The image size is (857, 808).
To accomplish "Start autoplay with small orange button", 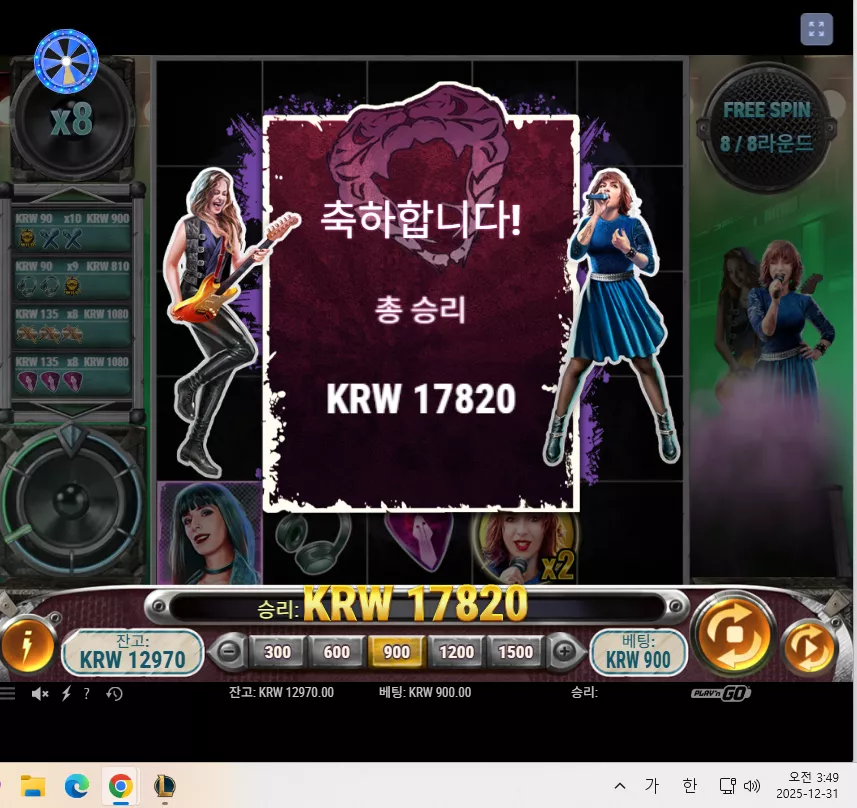I will tap(810, 648).
